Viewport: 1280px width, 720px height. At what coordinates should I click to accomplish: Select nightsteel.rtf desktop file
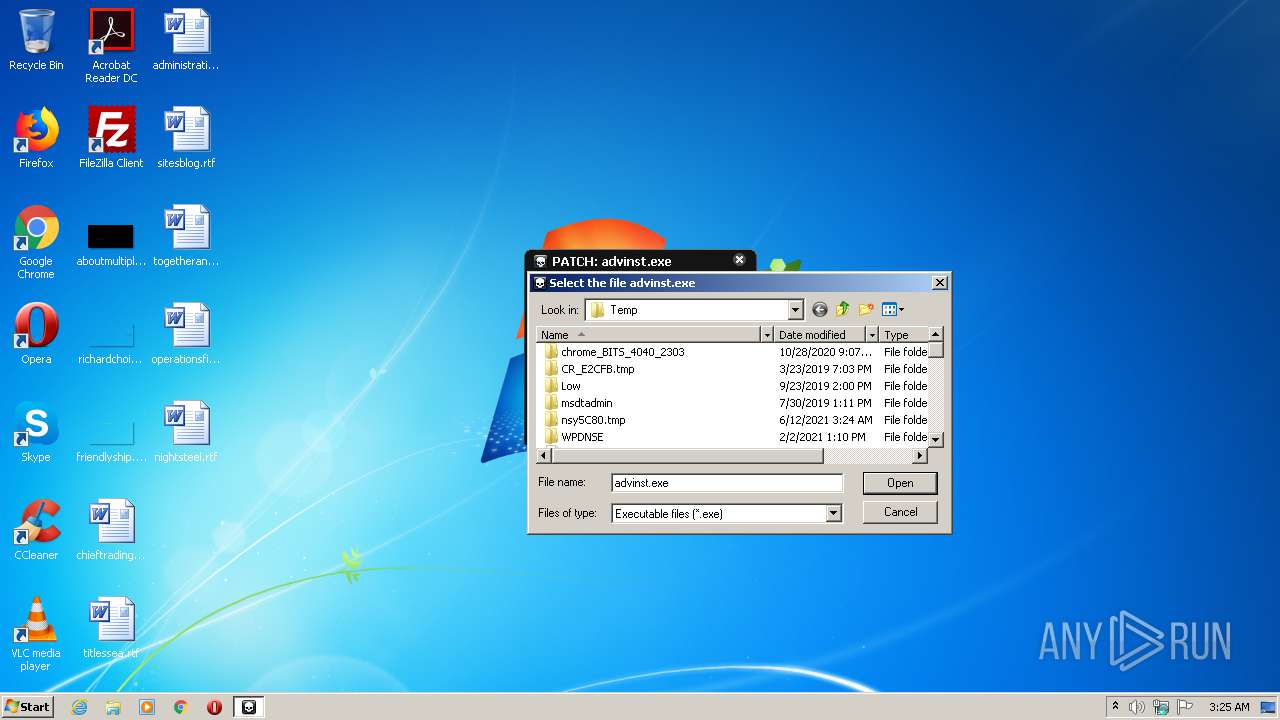pyautogui.click(x=186, y=432)
